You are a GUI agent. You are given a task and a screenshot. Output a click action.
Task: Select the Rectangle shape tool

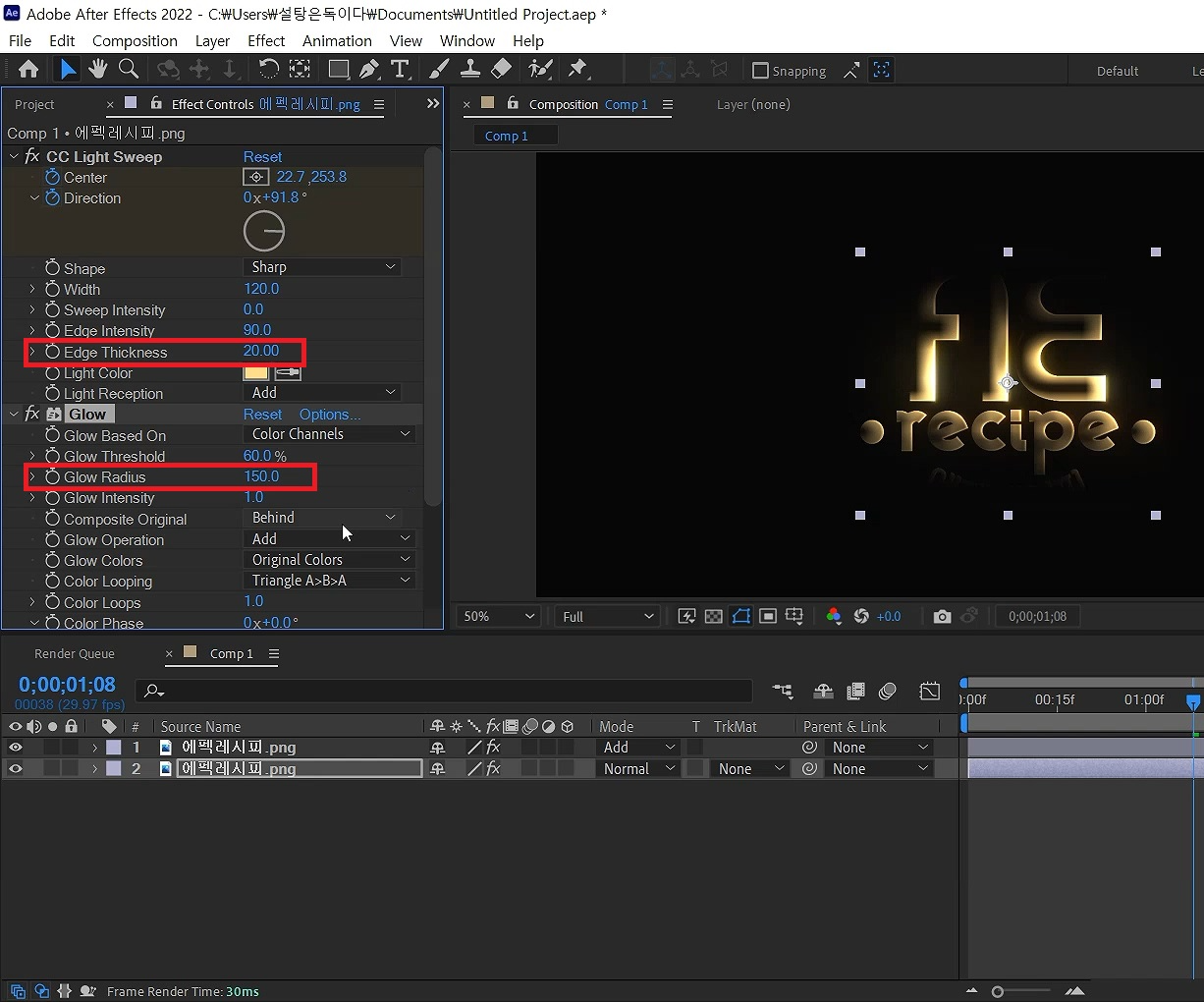339,70
